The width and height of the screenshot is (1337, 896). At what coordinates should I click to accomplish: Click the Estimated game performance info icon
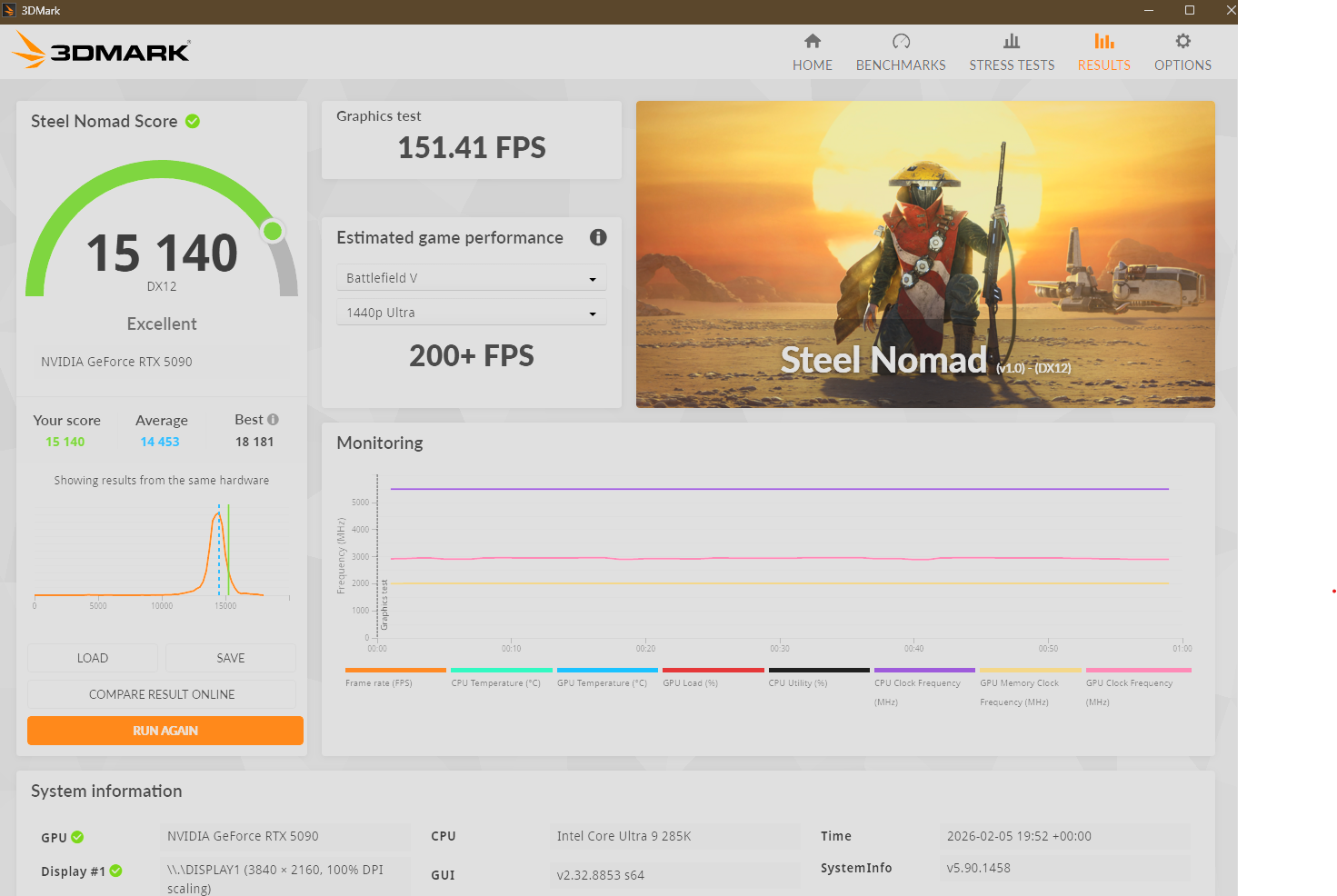coord(598,237)
